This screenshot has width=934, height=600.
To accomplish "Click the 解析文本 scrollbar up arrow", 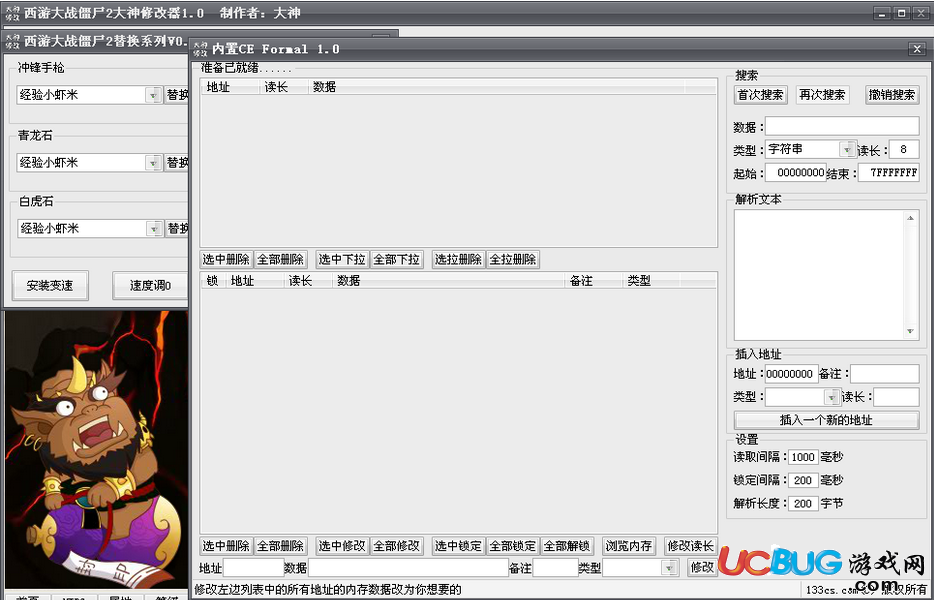I will (910, 218).
